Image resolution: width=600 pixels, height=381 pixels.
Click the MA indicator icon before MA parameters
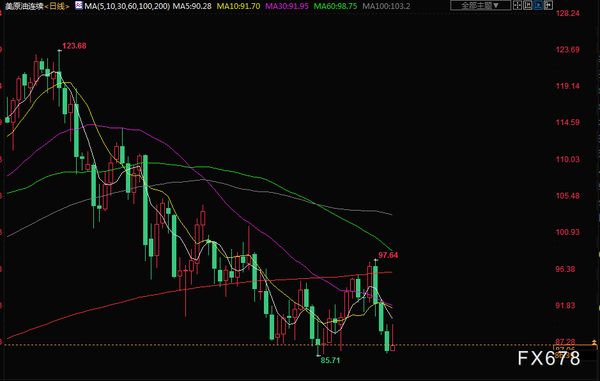pos(79,5)
